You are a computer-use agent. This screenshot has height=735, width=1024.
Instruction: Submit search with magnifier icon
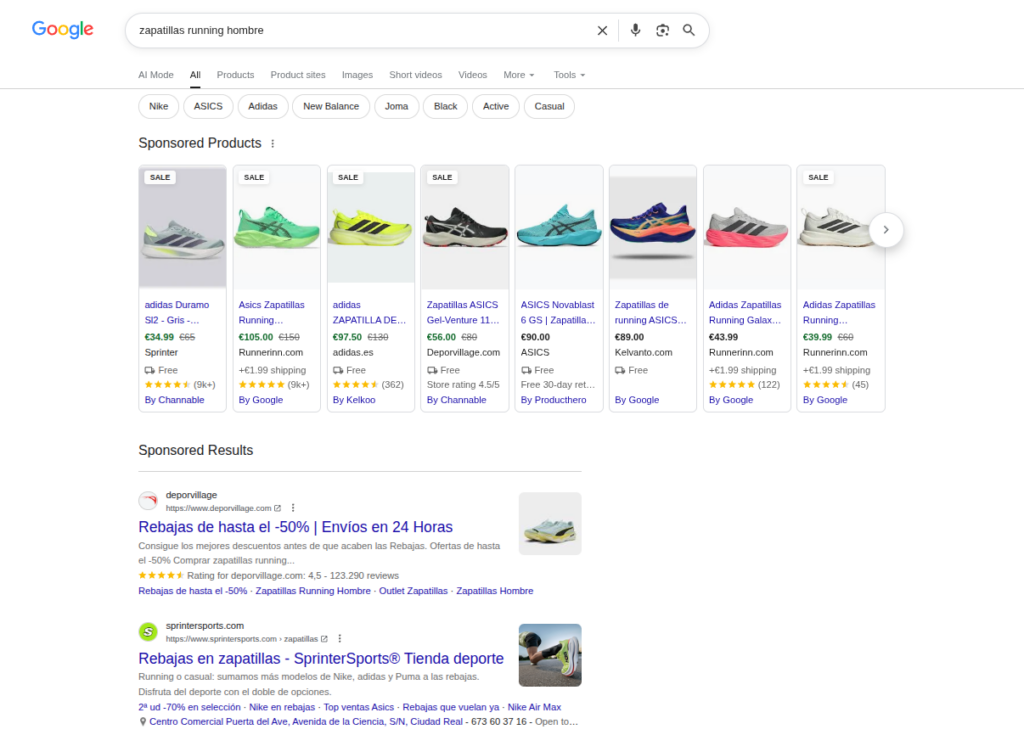pos(688,30)
